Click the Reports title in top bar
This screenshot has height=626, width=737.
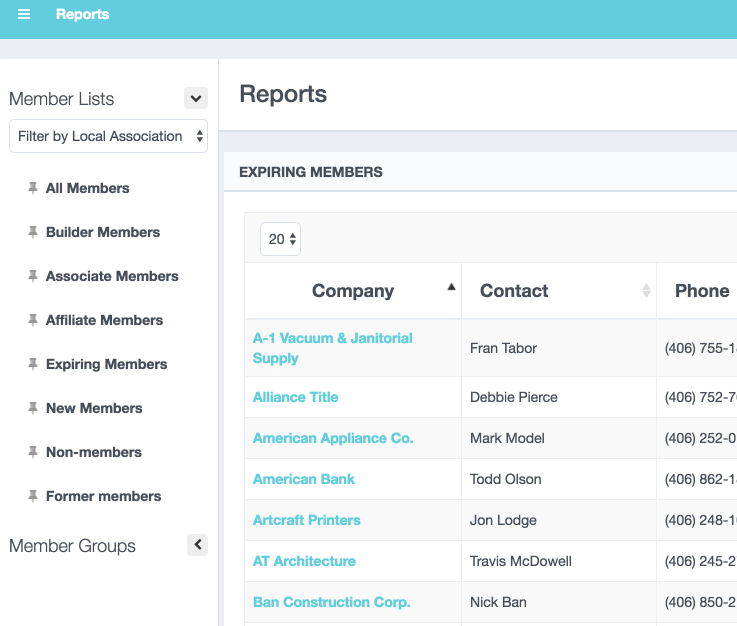pyautogui.click(x=83, y=15)
